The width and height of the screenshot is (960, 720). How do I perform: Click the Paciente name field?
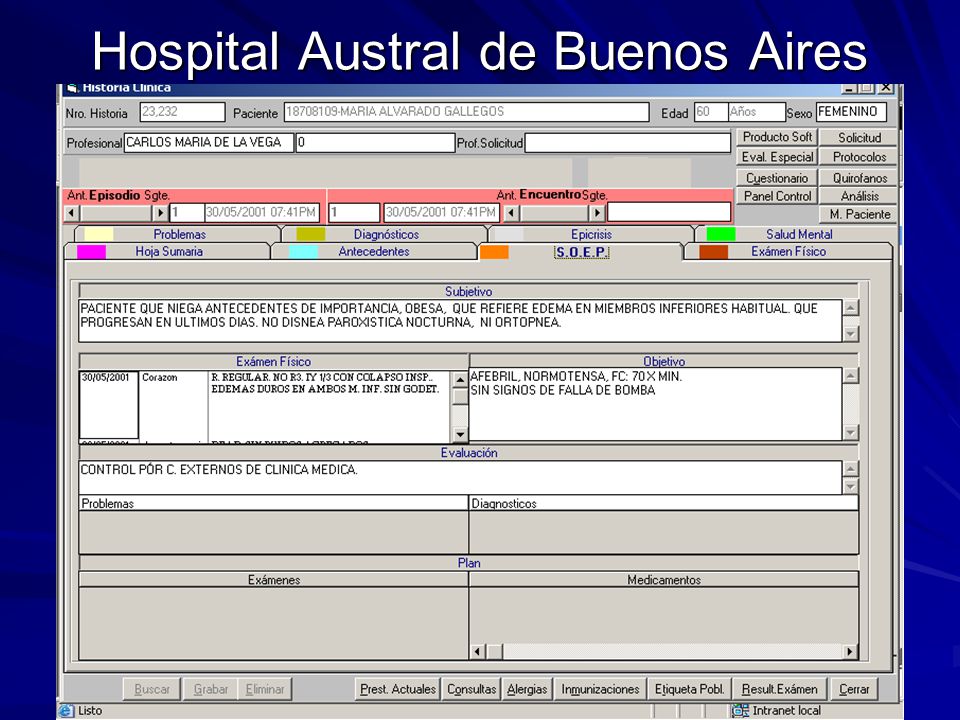(467, 112)
